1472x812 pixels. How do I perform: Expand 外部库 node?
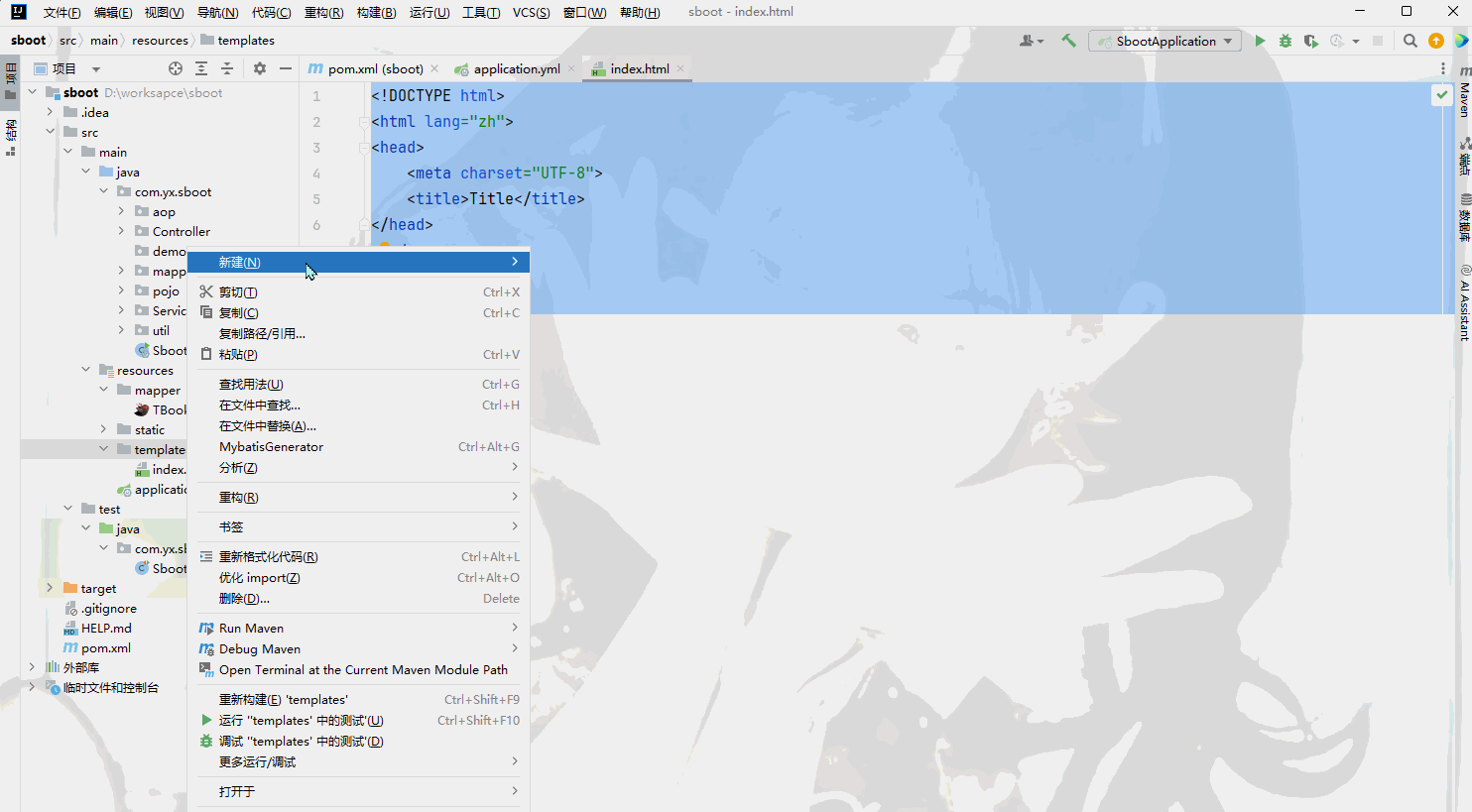point(33,667)
